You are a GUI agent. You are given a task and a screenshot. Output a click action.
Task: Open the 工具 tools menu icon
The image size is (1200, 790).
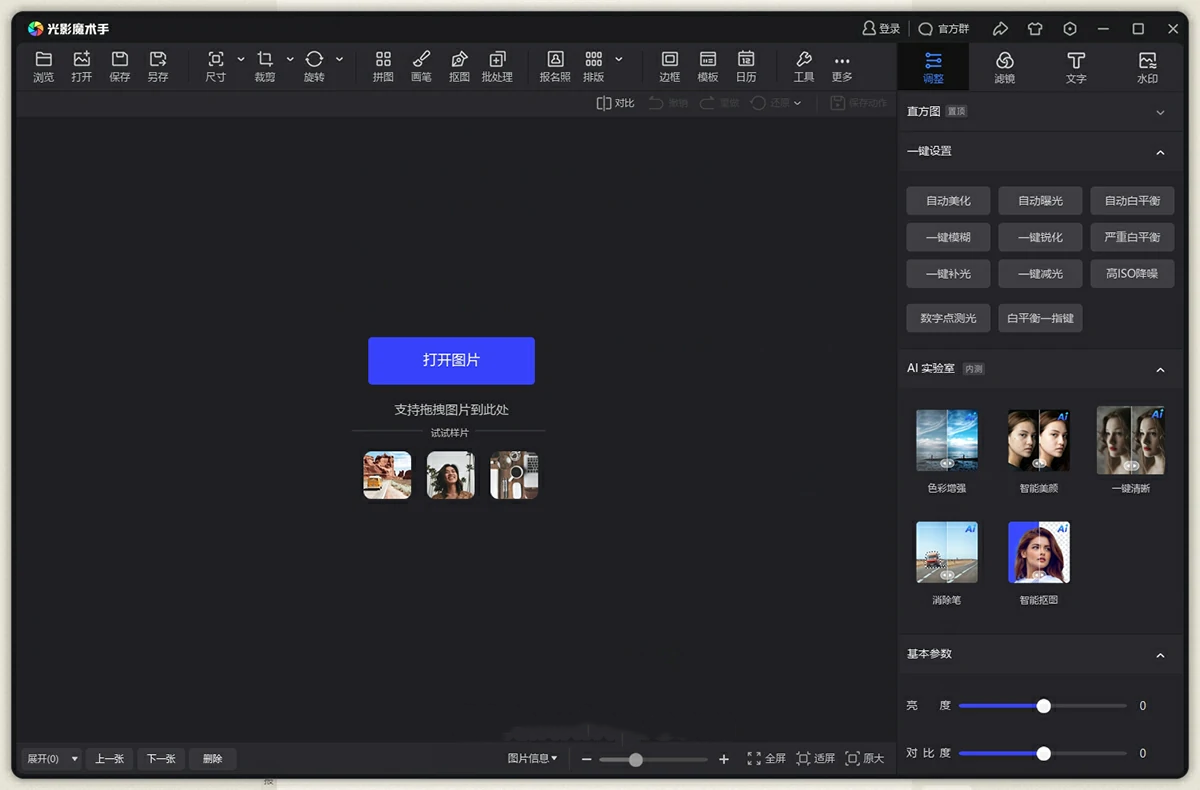(804, 67)
